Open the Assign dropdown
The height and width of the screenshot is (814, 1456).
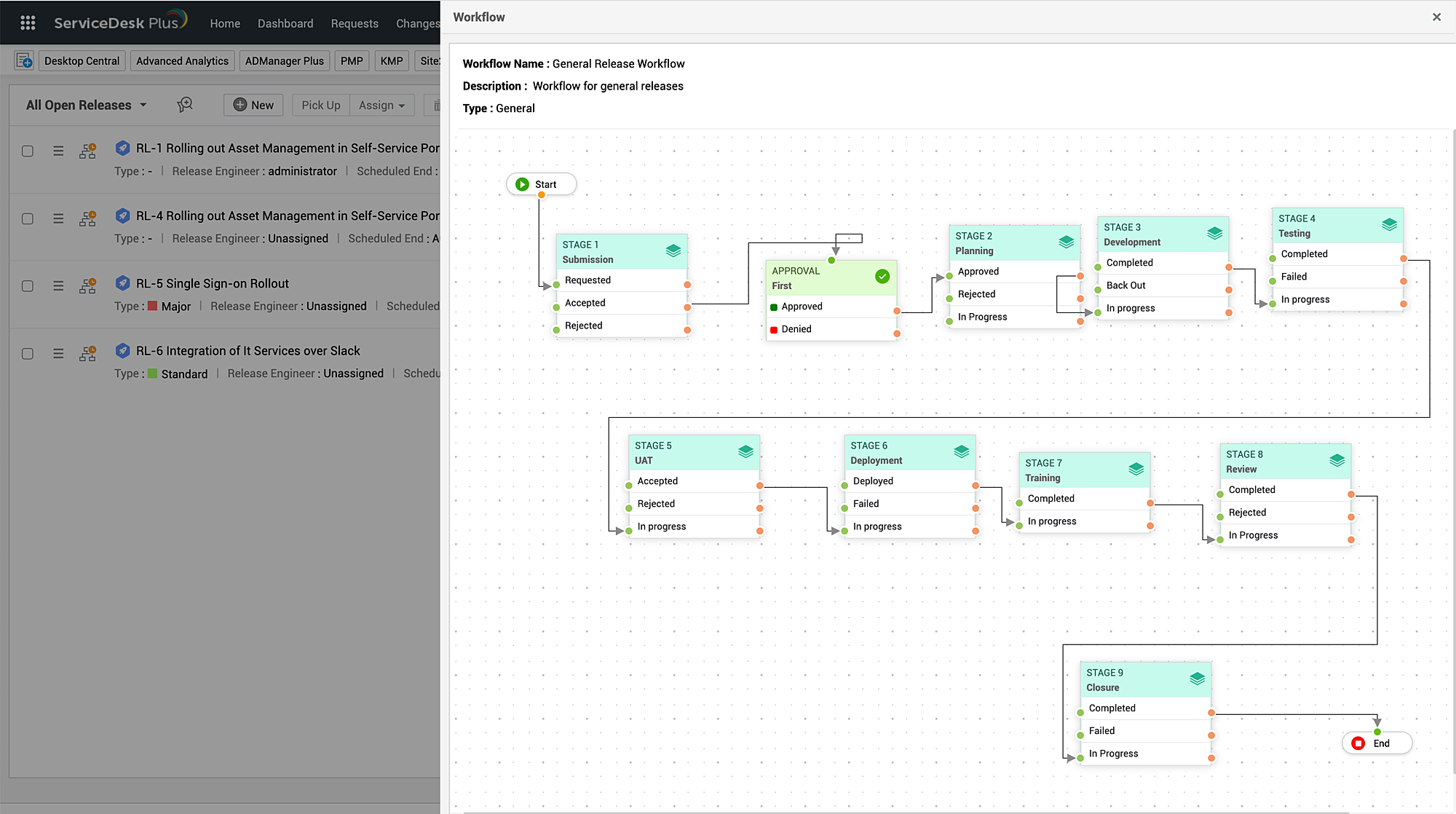[381, 105]
